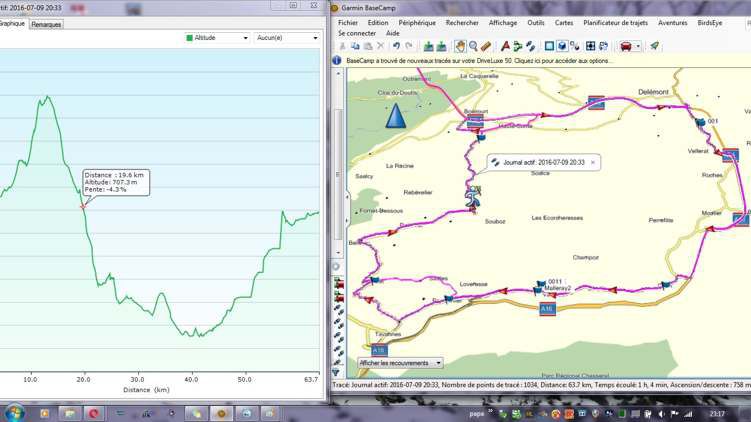751x422 pixels.
Task: Switch to the Remarques tab
Action: 46,24
